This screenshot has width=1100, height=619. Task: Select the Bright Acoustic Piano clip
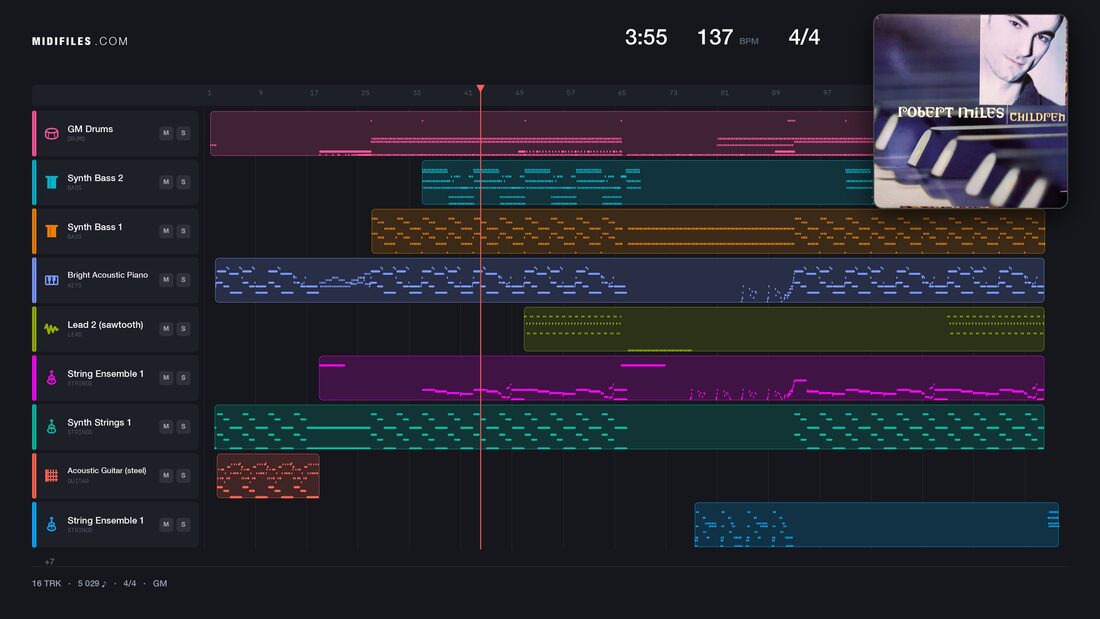tap(629, 280)
